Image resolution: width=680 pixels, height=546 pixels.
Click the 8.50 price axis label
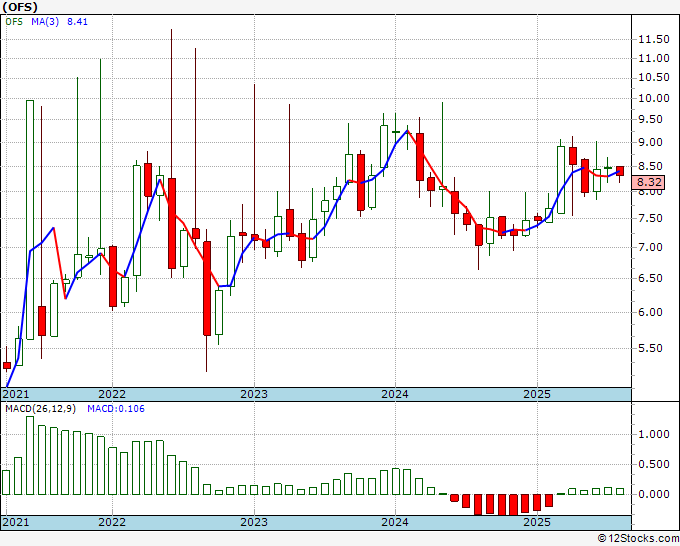(x=650, y=166)
